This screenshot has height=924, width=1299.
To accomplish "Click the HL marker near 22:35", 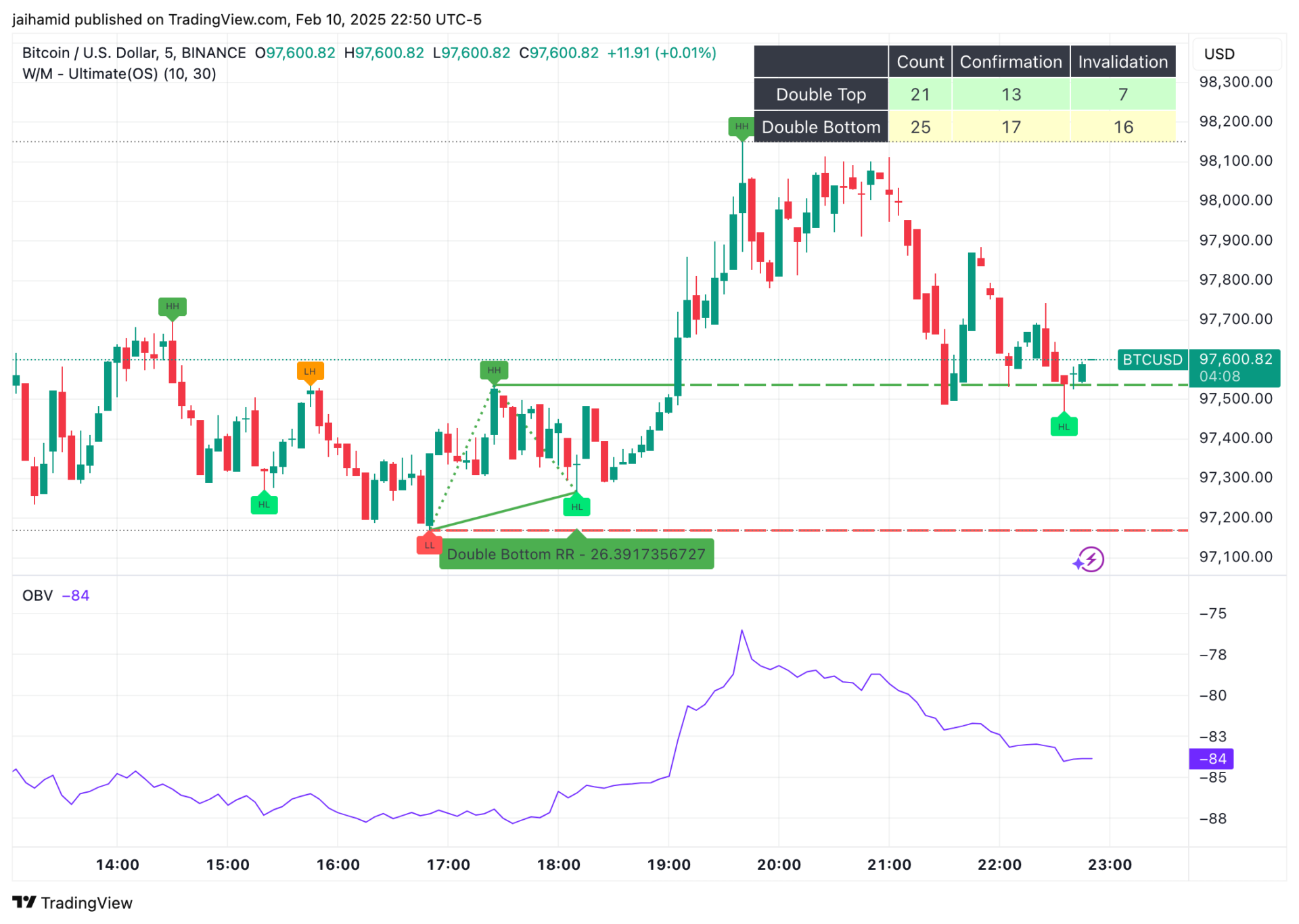I will (x=1064, y=426).
